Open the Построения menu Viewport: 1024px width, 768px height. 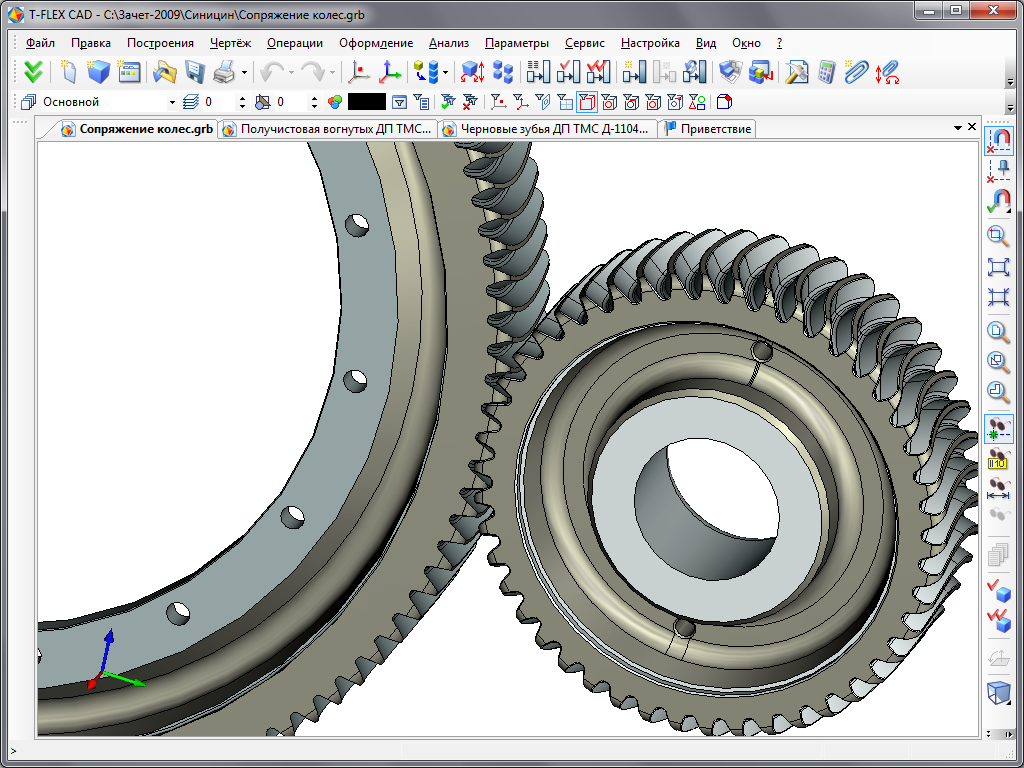[x=160, y=43]
